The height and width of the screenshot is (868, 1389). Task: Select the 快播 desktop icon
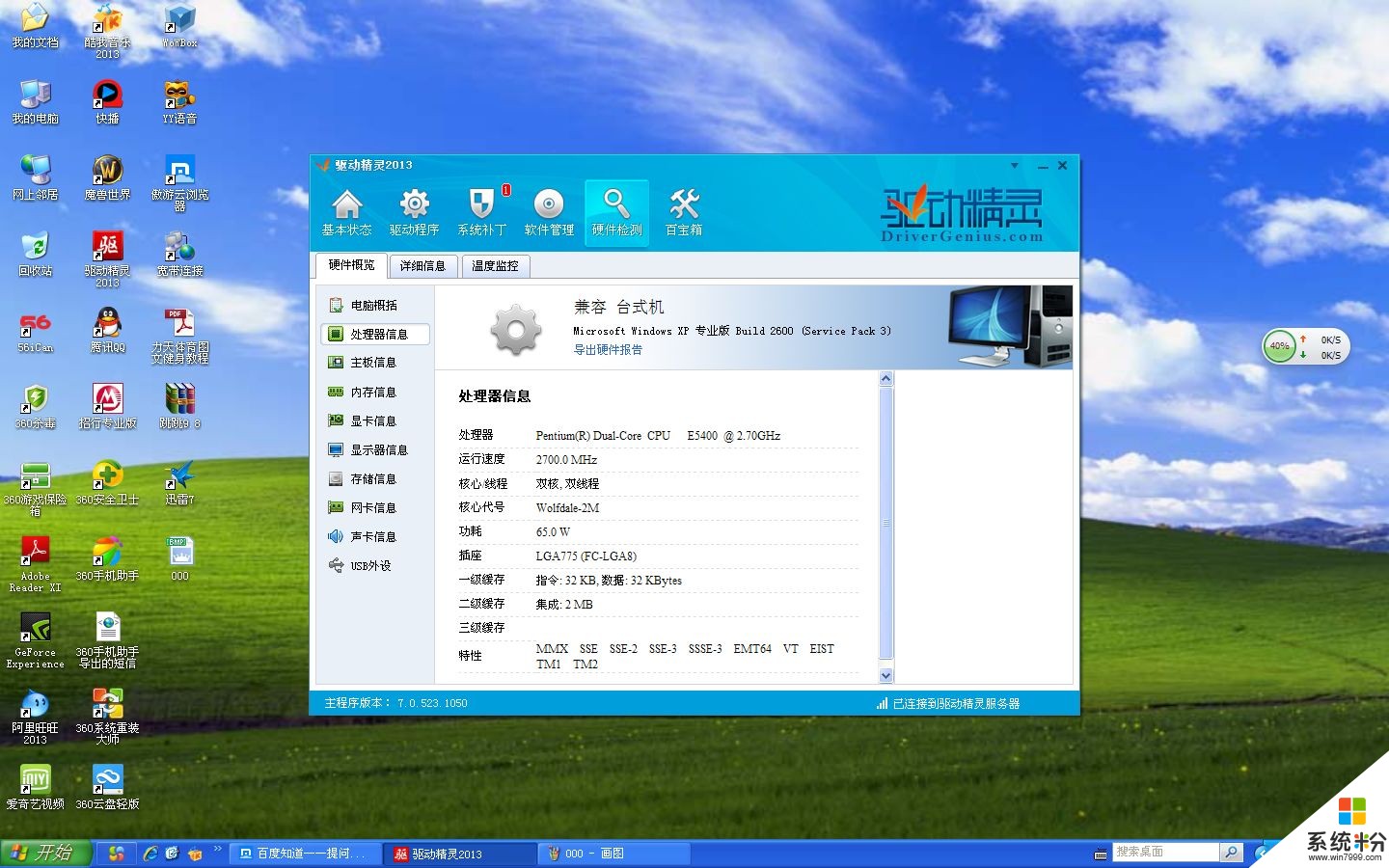[107, 102]
